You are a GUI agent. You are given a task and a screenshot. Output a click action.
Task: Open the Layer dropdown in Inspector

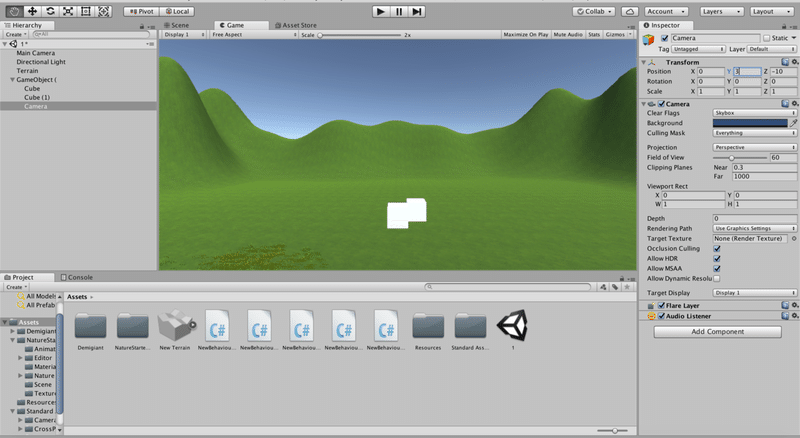pos(771,49)
